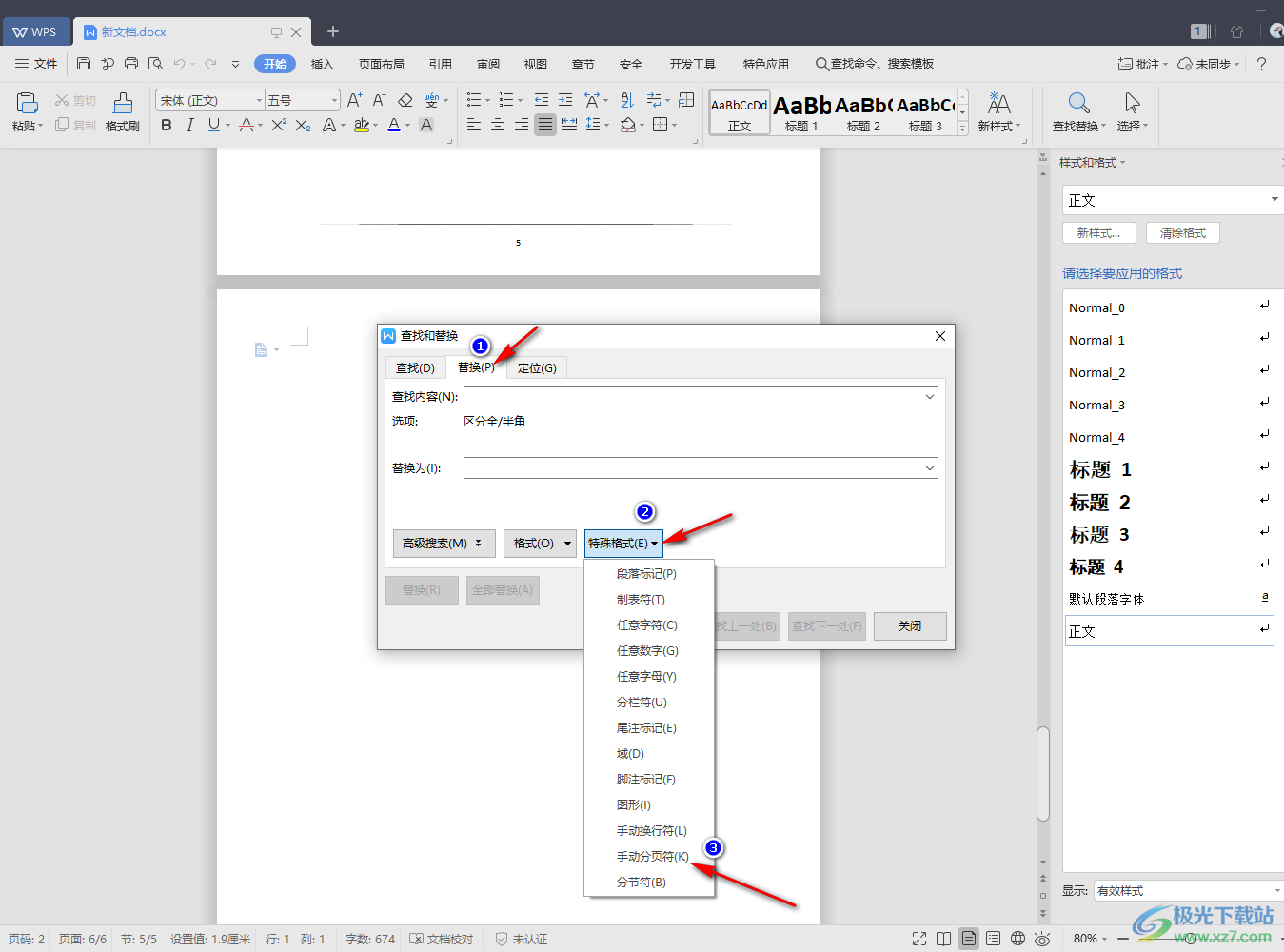Align text left in ribbon

point(474,125)
